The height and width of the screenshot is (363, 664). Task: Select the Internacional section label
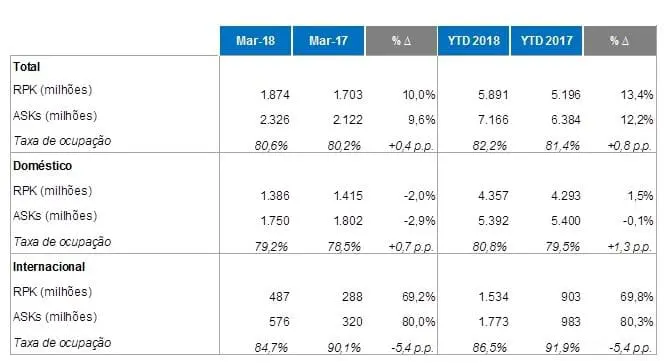pyautogui.click(x=49, y=267)
